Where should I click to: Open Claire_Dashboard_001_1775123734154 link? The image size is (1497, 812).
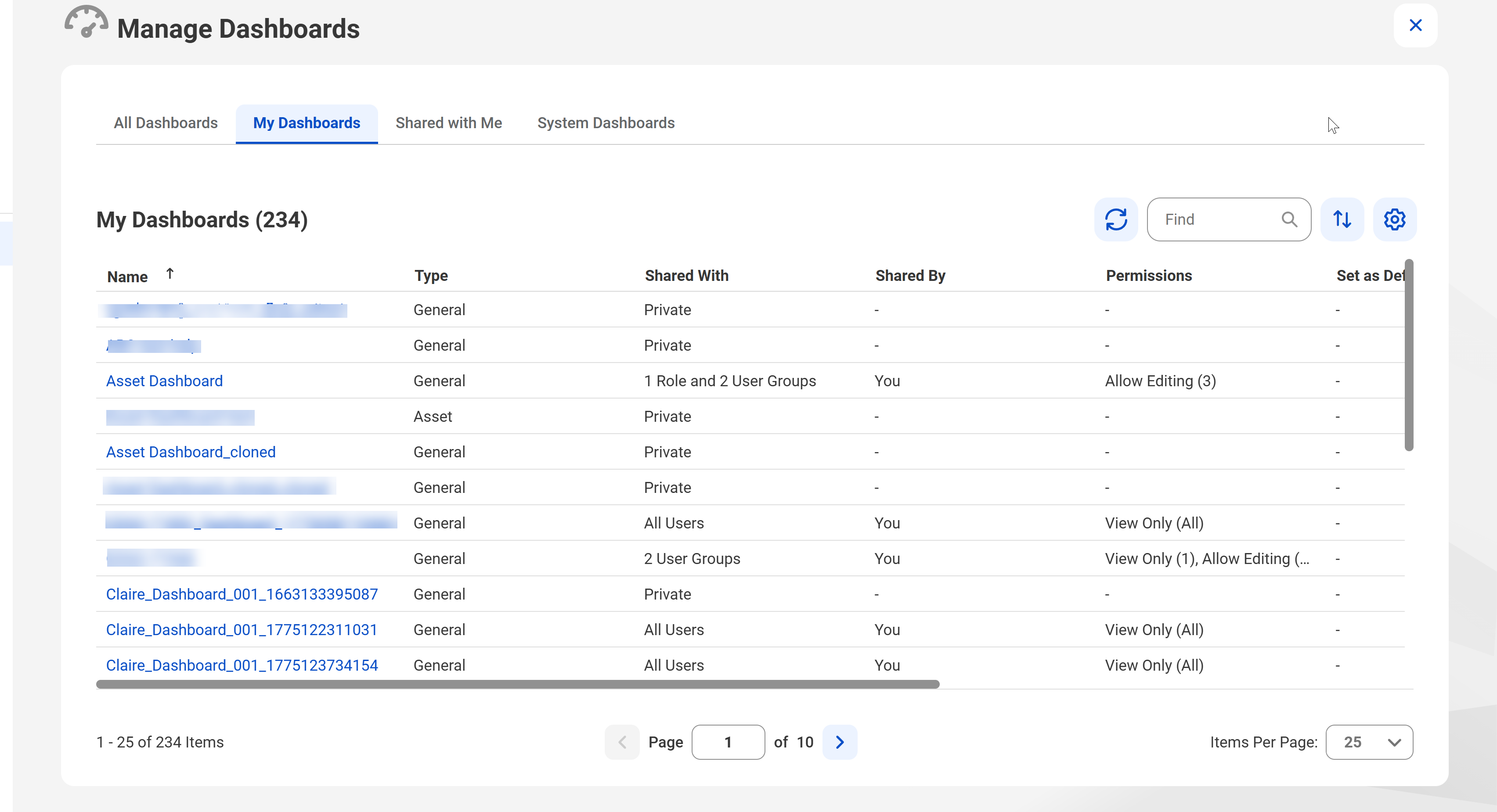pos(242,665)
